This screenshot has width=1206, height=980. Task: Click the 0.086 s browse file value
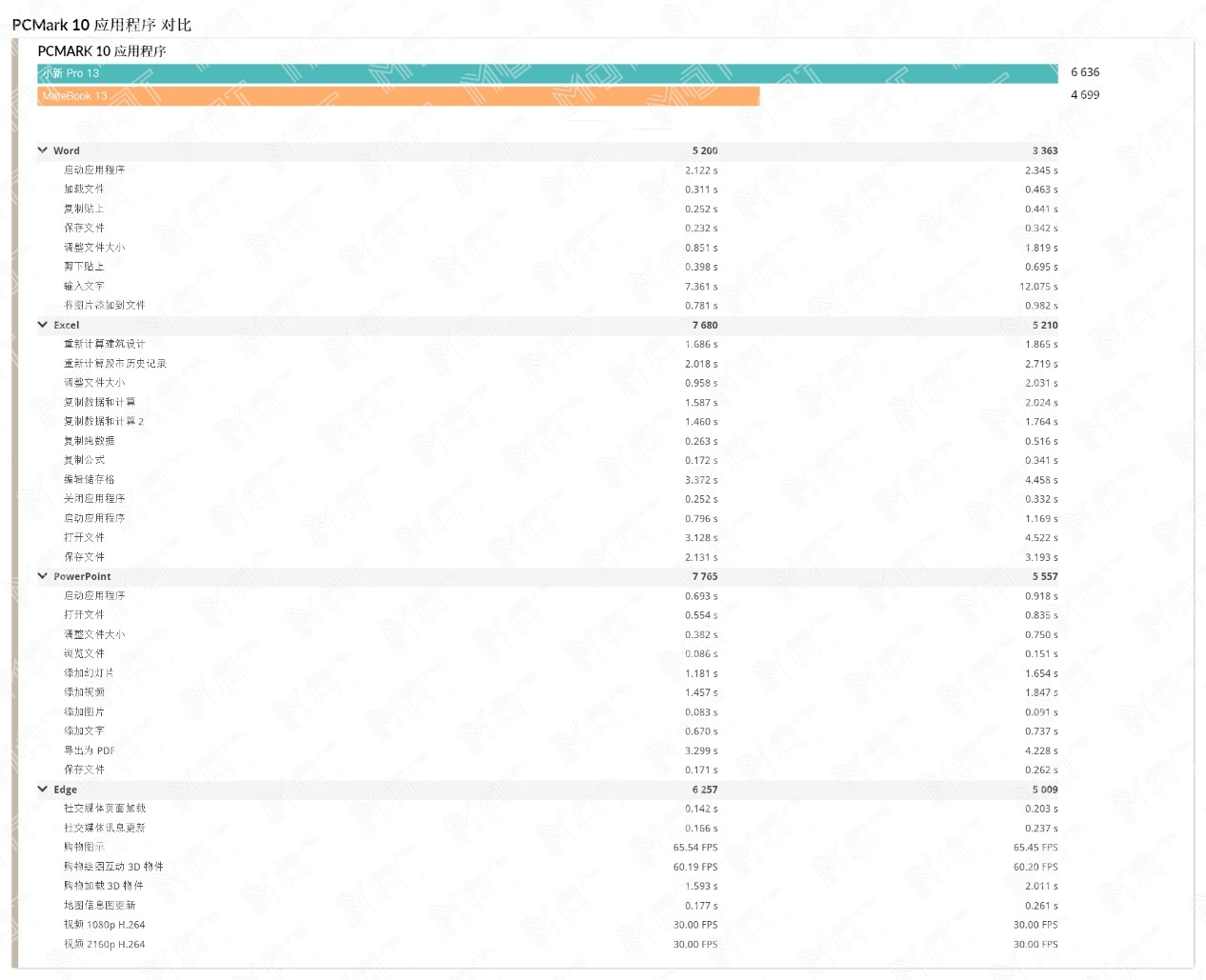702,654
